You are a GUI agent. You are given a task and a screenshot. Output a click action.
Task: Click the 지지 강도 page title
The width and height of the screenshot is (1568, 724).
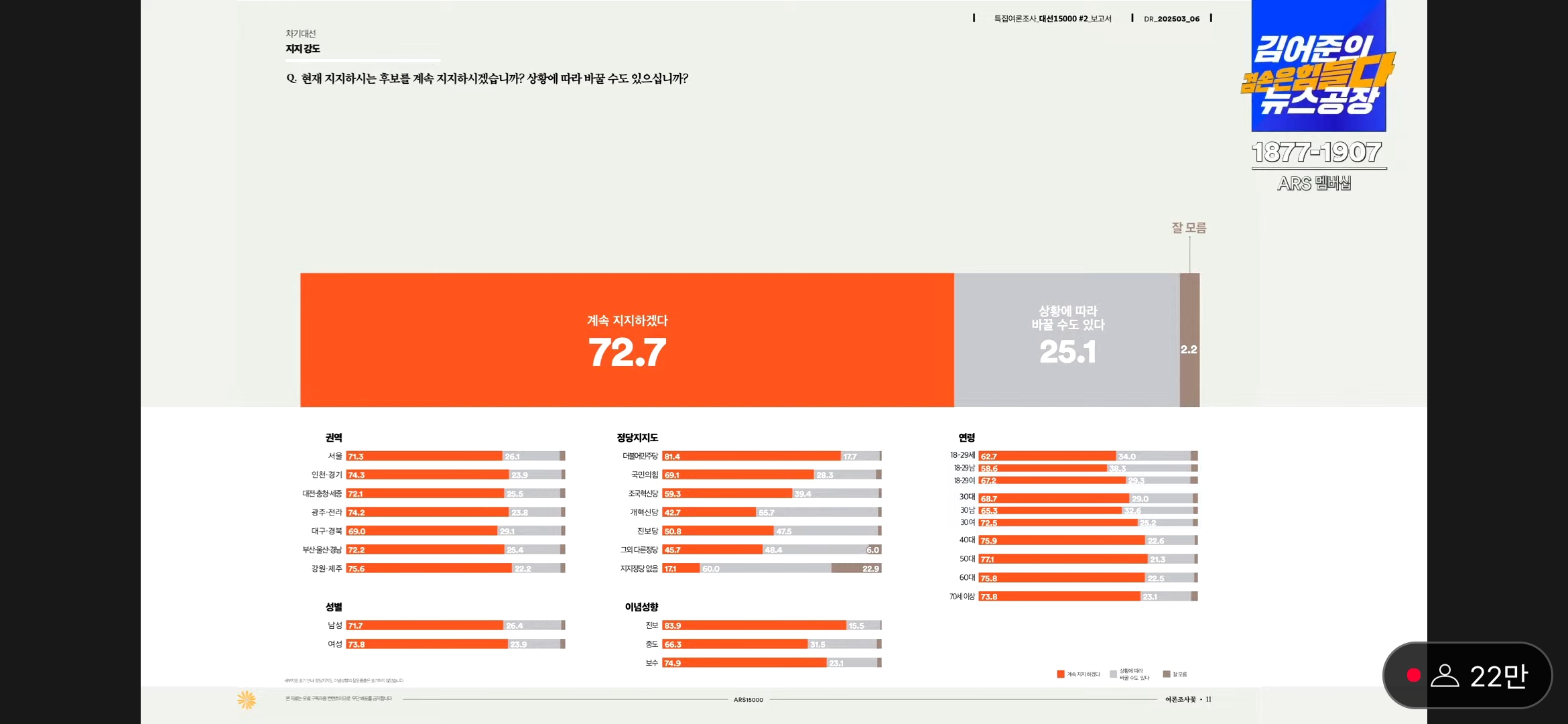click(303, 48)
